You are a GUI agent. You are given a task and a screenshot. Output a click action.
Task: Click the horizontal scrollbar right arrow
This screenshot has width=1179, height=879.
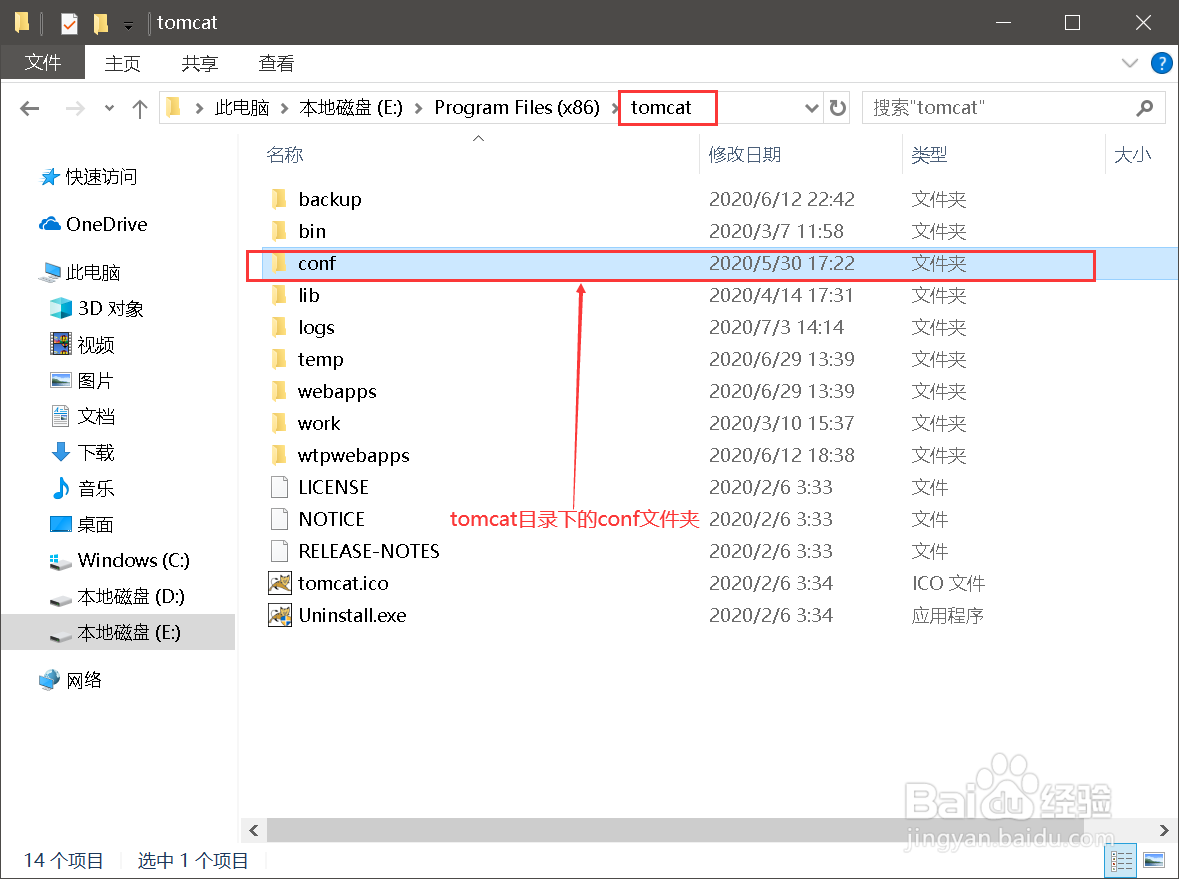pos(1164,830)
